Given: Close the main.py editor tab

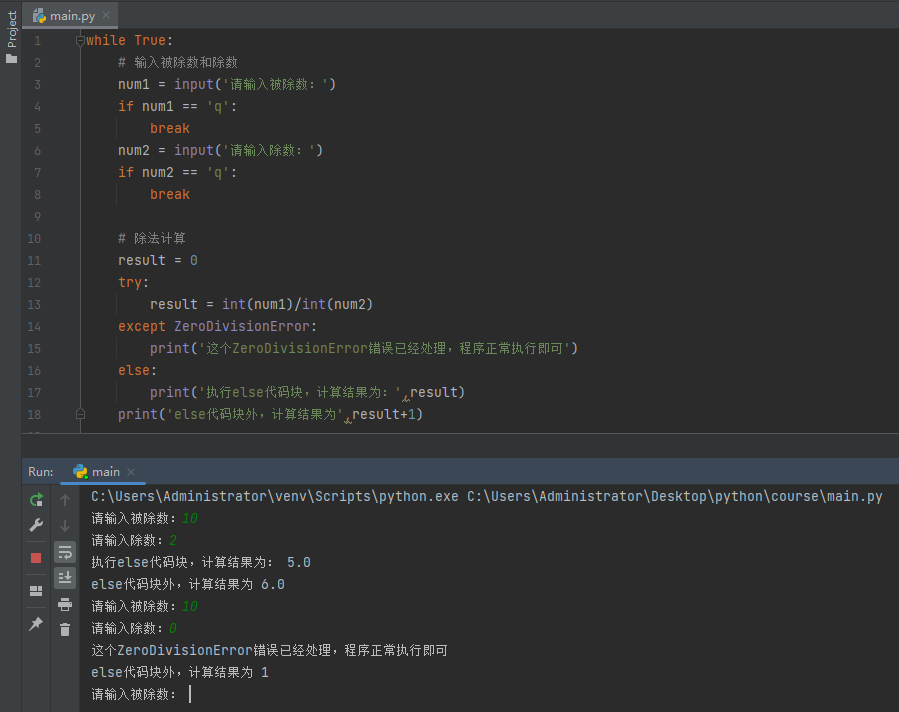Looking at the screenshot, I should point(106,15).
